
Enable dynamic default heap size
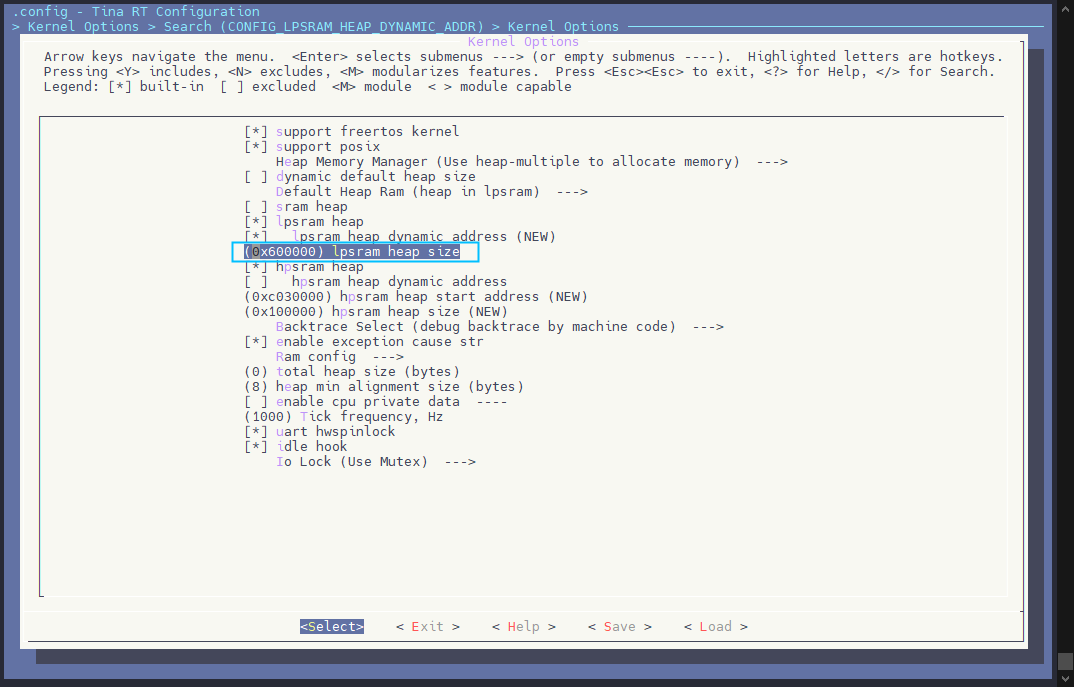click(x=256, y=177)
